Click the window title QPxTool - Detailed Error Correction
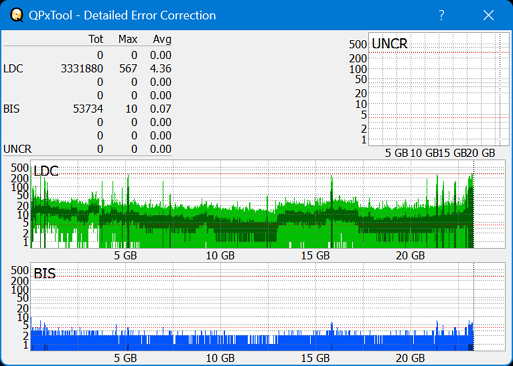The height and width of the screenshot is (366, 513). pos(122,15)
